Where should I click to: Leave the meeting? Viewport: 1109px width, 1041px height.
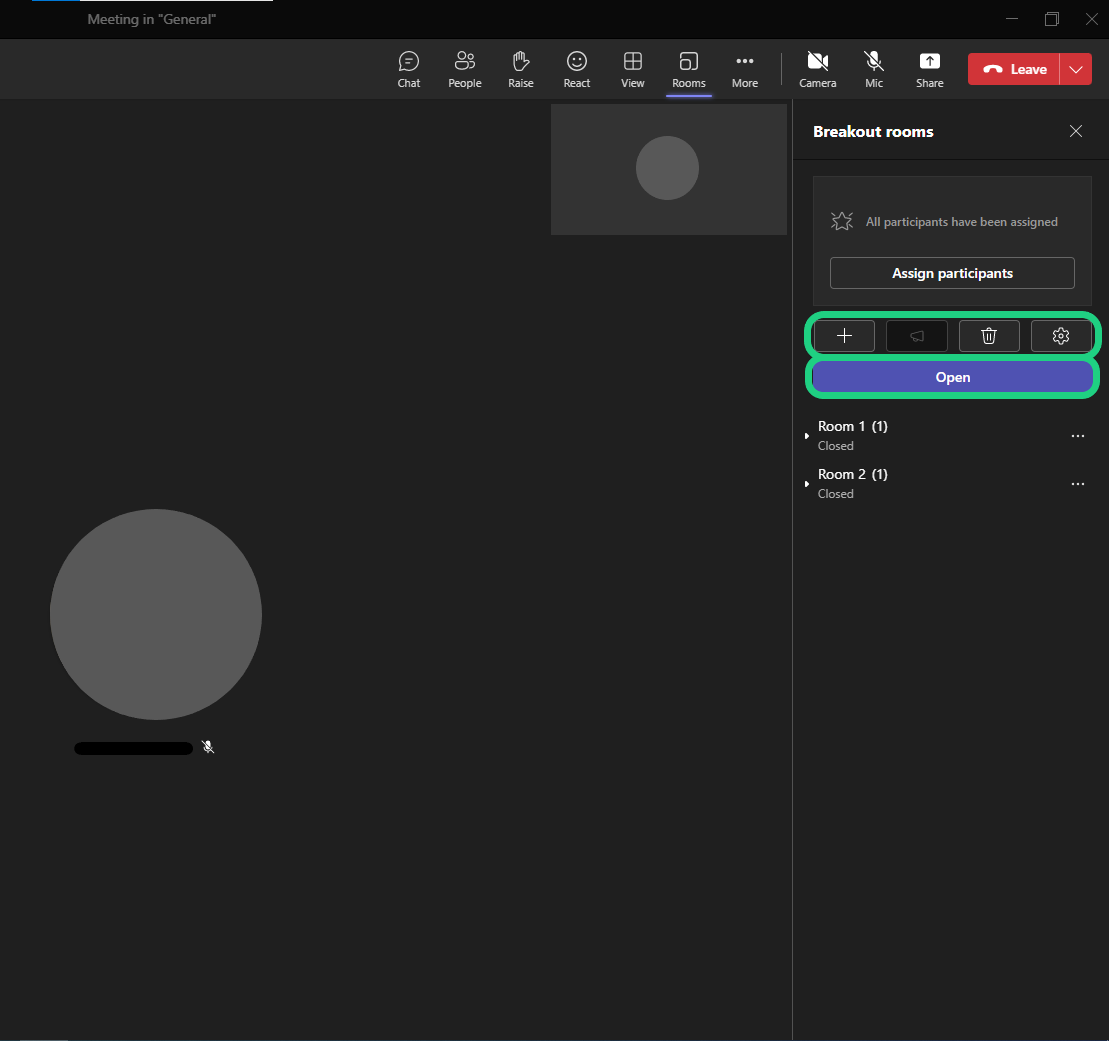pyautogui.click(x=1014, y=69)
